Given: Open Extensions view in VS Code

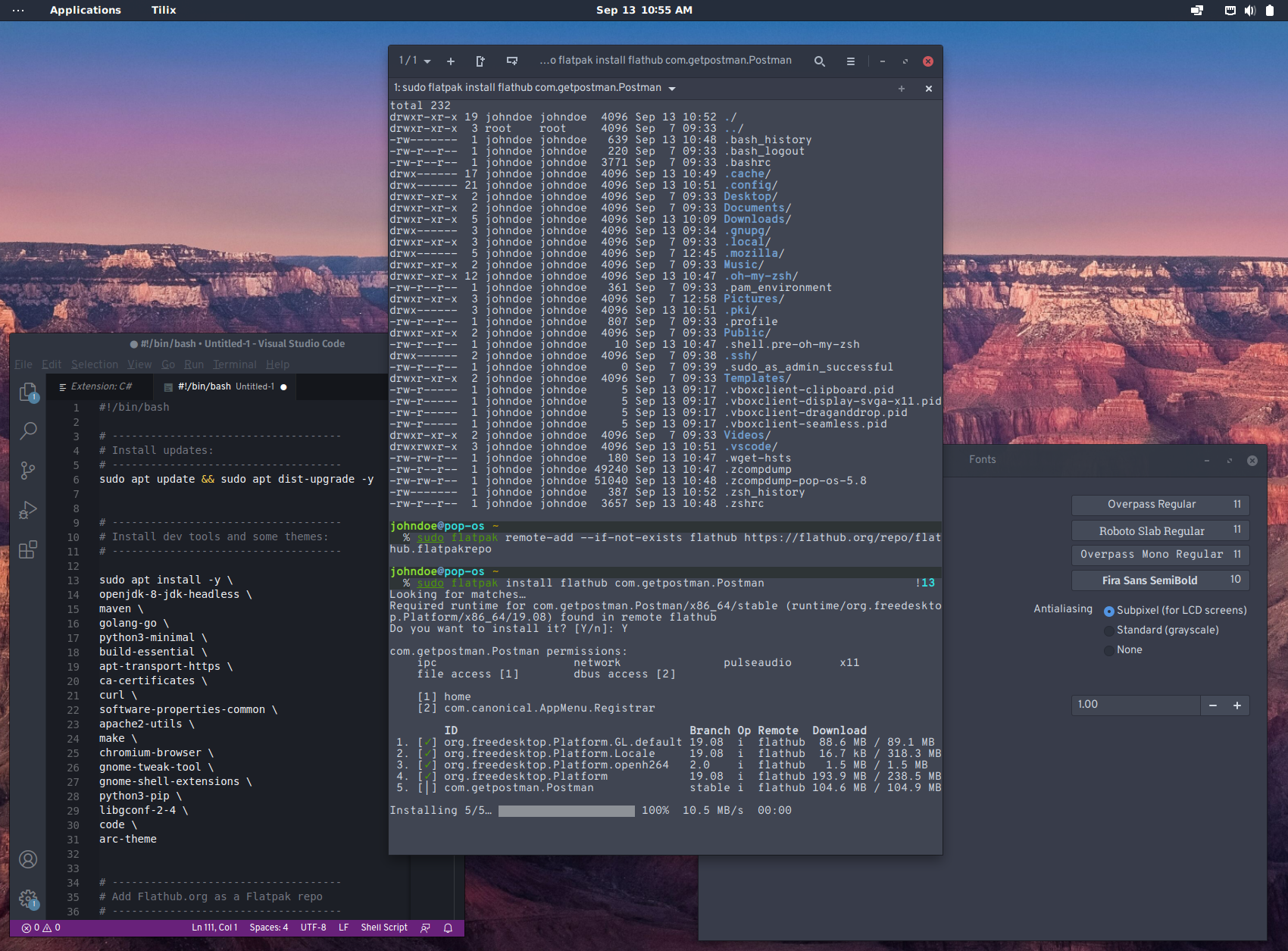Looking at the screenshot, I should 28,549.
